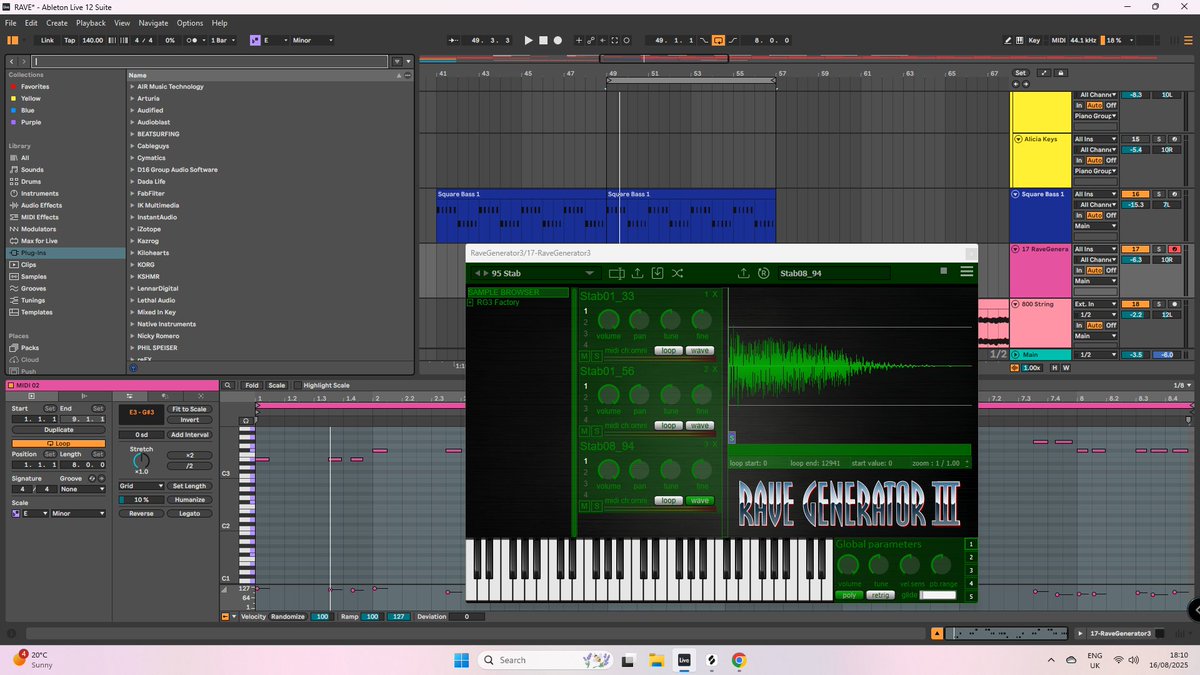Click the tempo field showing 140.00

92,40
